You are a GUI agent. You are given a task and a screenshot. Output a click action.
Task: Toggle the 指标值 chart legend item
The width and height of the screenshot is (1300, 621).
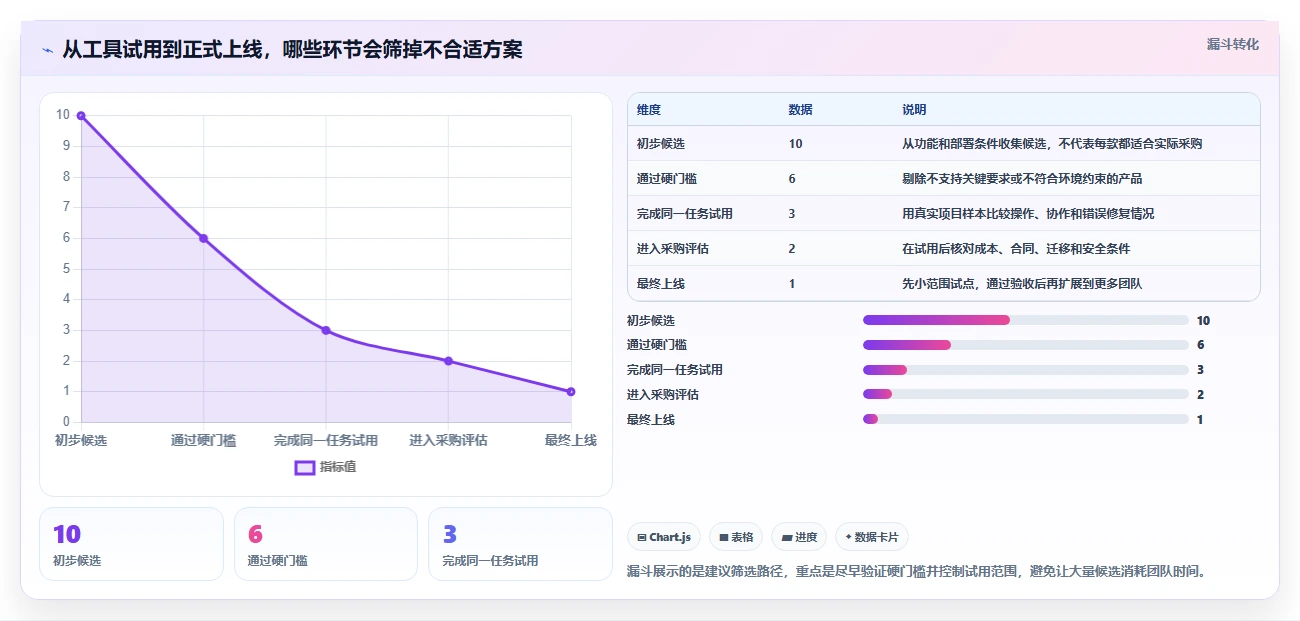pyautogui.click(x=325, y=467)
